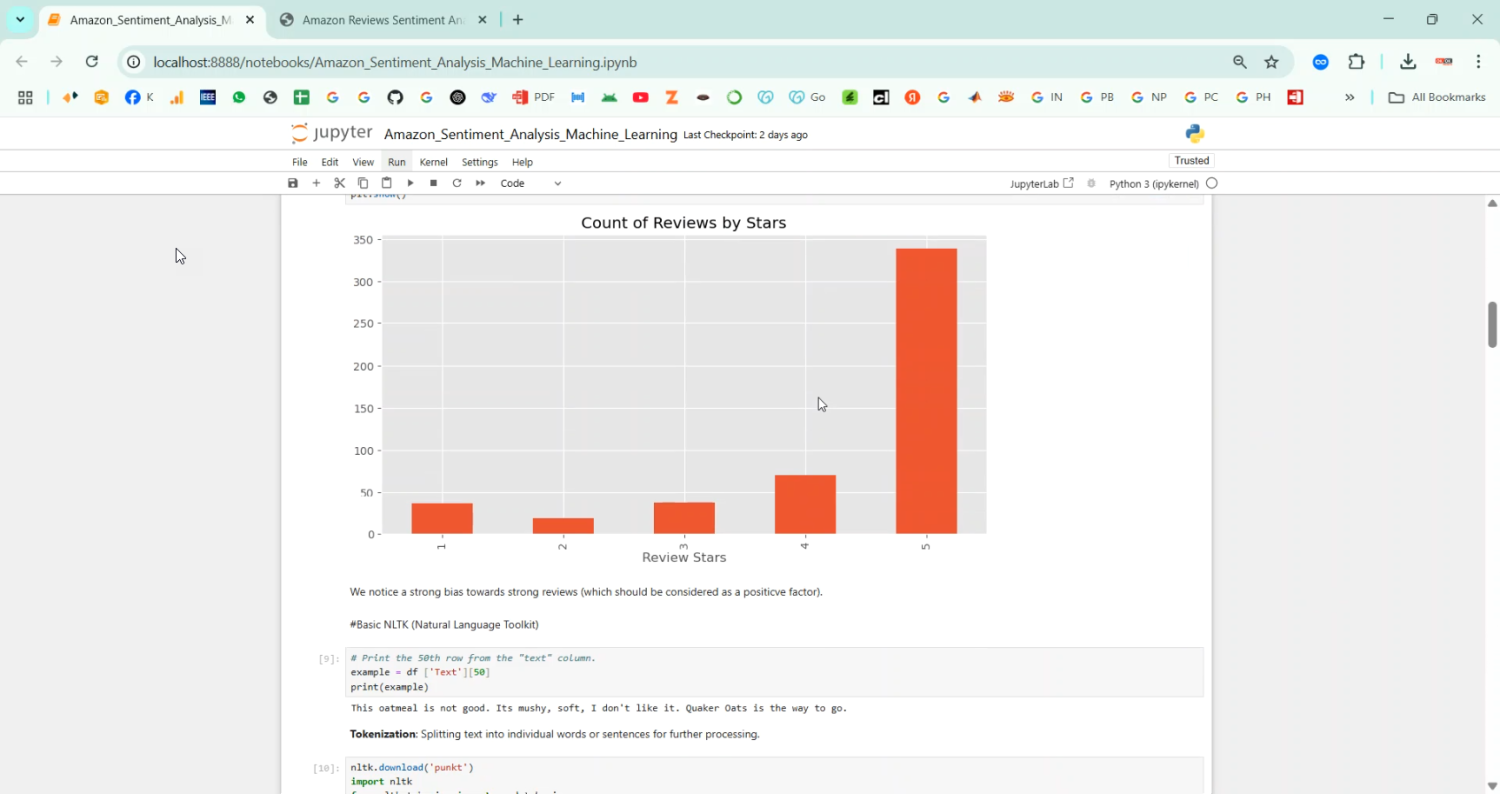Click the save notebook icon

tap(293, 183)
